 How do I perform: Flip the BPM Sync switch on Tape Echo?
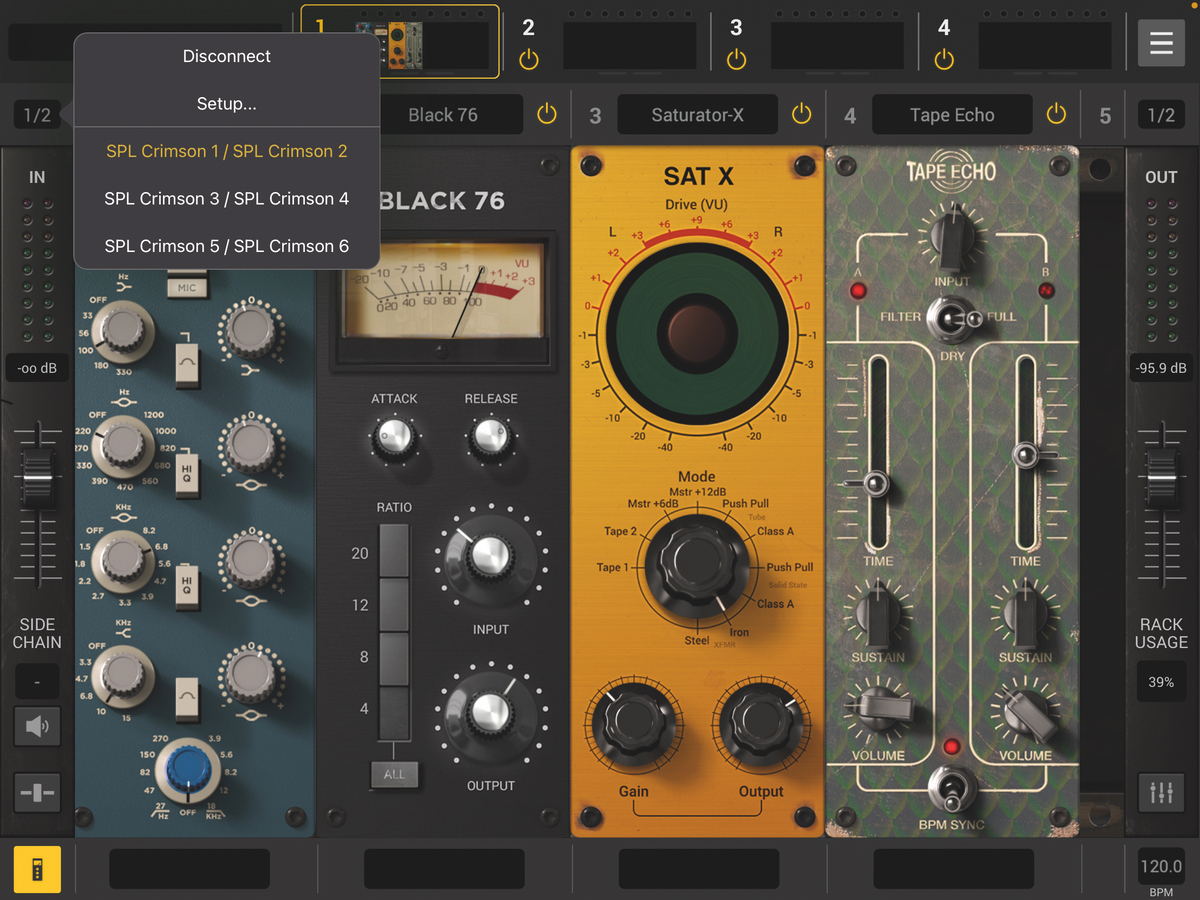pyautogui.click(x=951, y=788)
